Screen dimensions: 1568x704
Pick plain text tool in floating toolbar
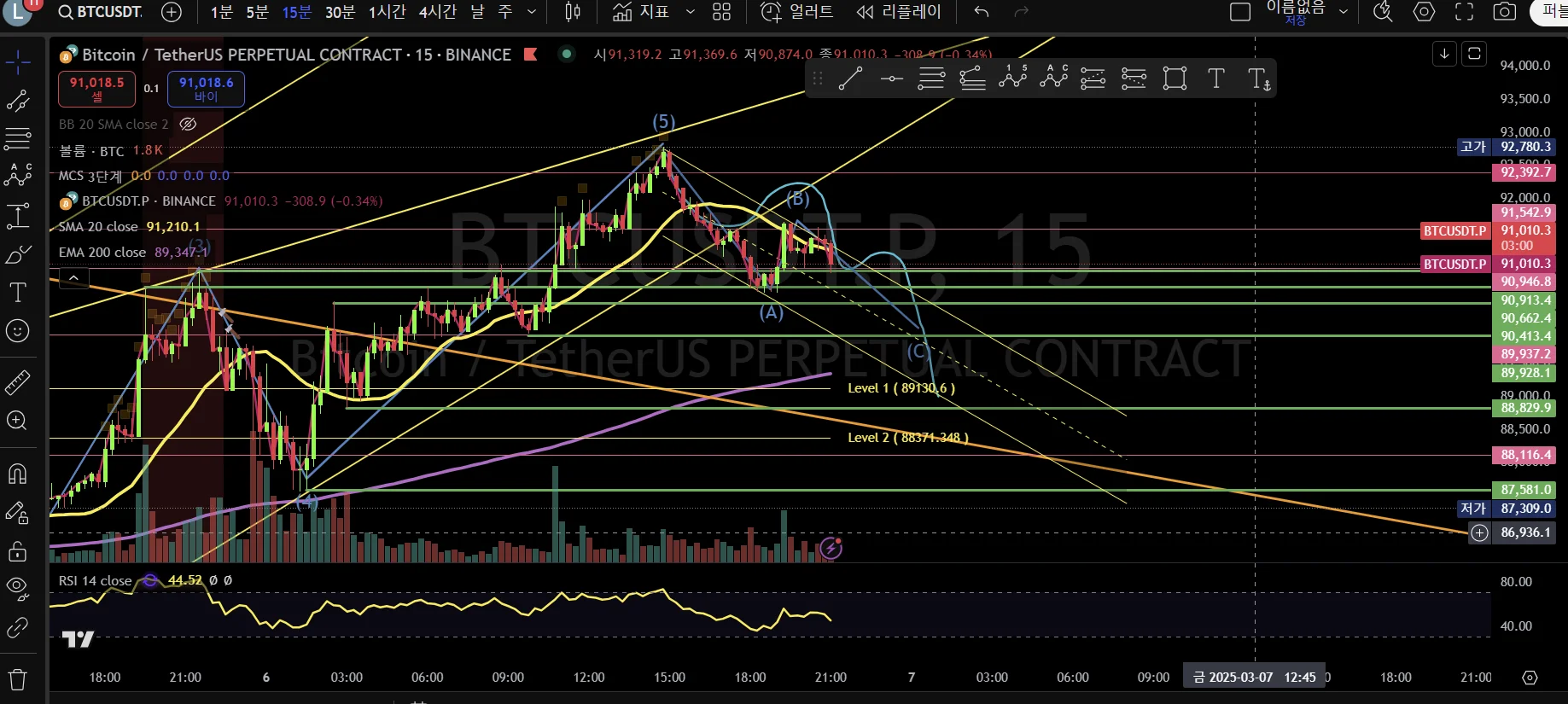click(x=1216, y=79)
